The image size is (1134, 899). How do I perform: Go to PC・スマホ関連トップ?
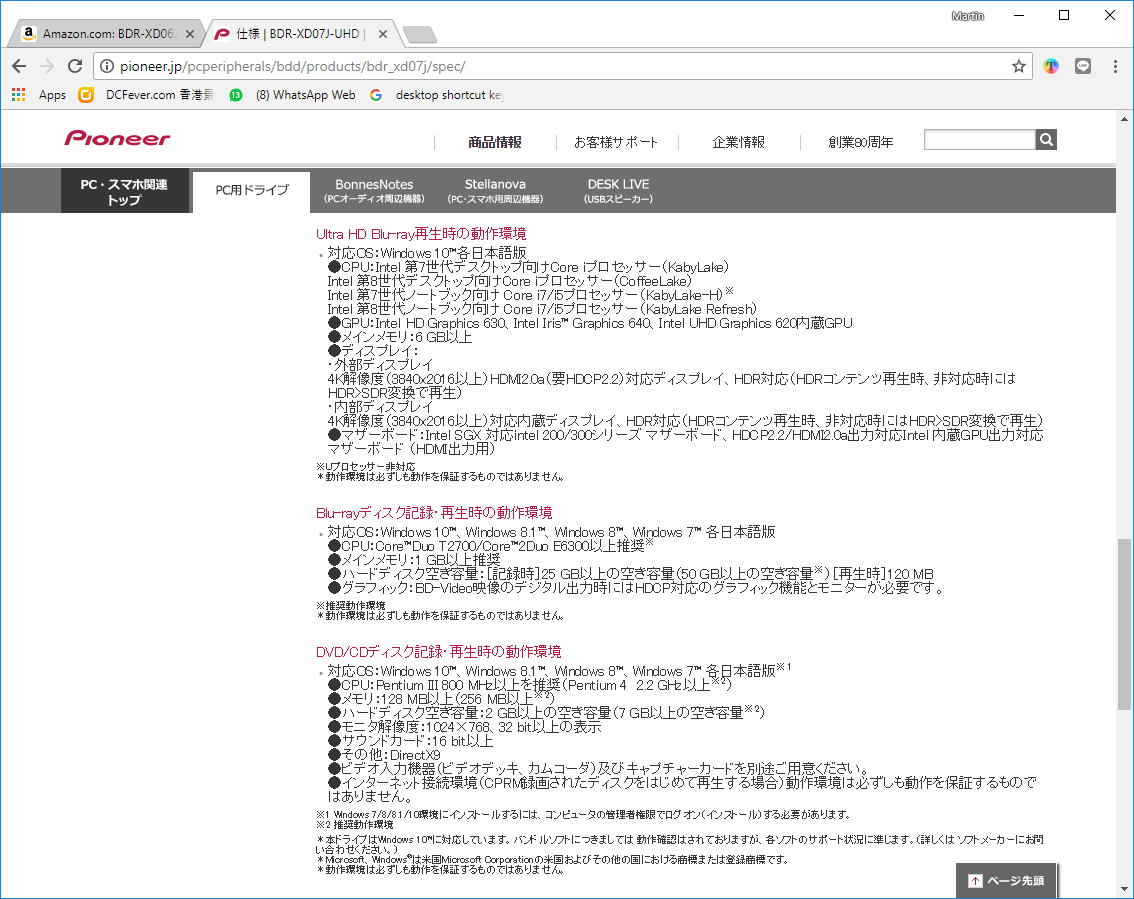point(124,191)
